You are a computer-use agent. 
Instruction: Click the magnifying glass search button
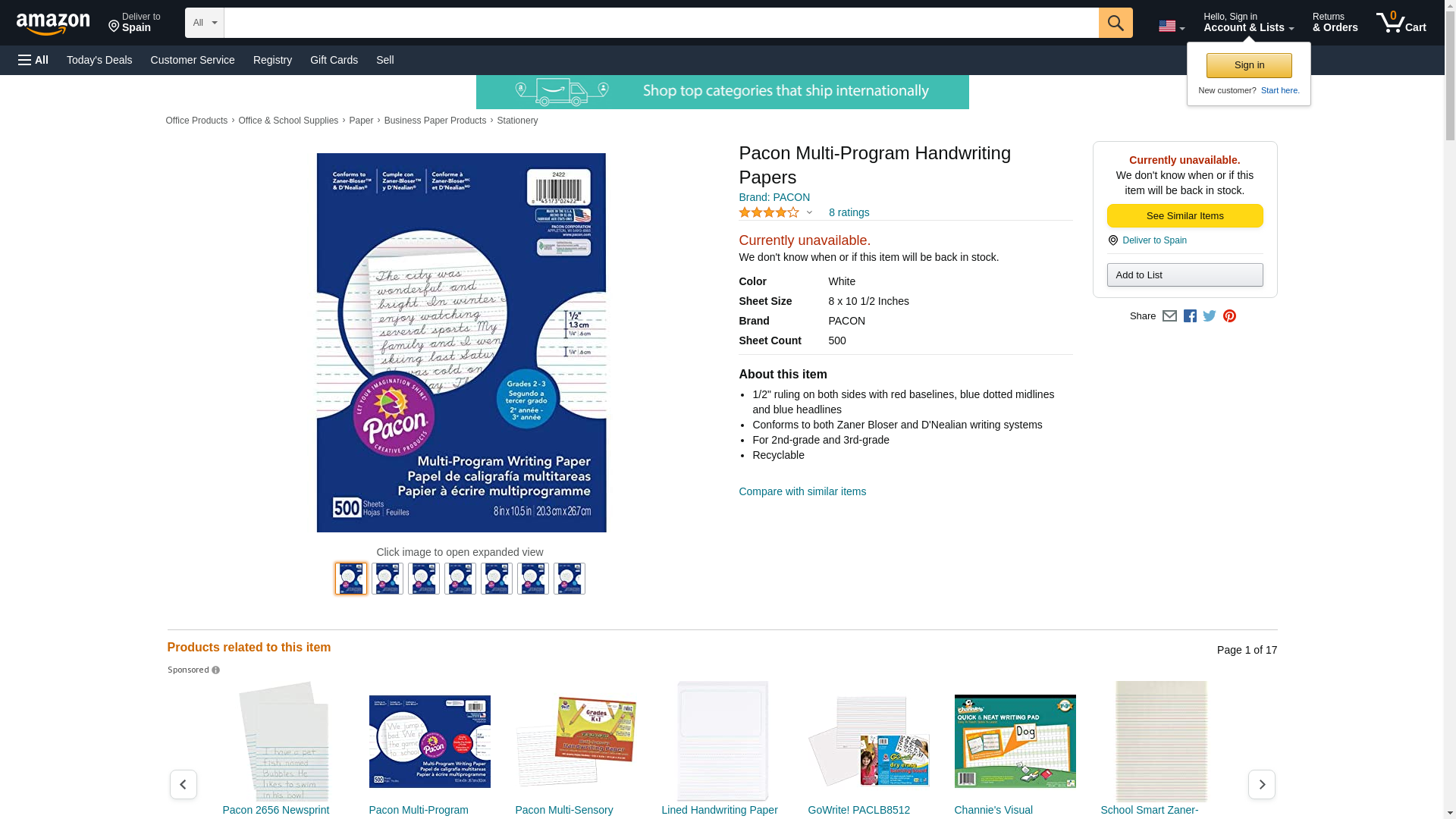point(1115,23)
